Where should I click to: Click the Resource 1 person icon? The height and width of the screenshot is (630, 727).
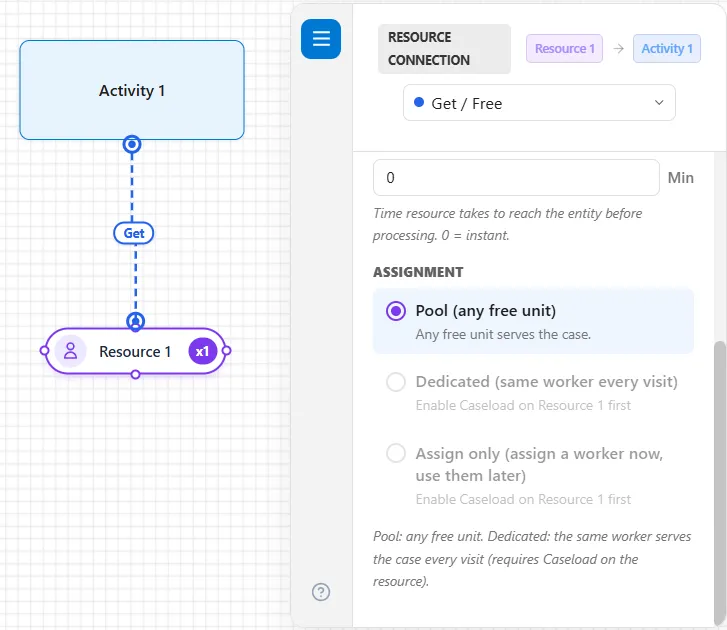(70, 351)
